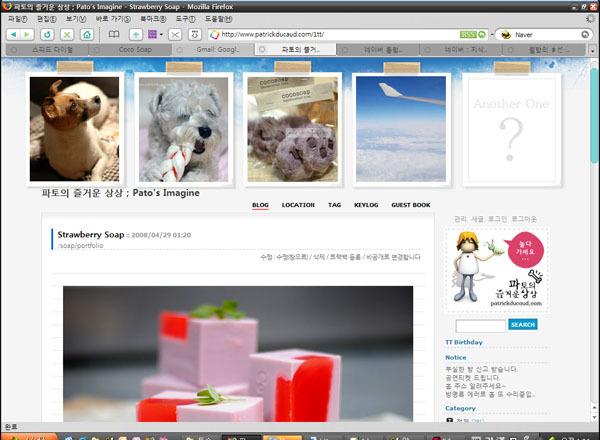Open the 편집(E) menu
The width and height of the screenshot is (600, 440).
[x=47, y=19]
